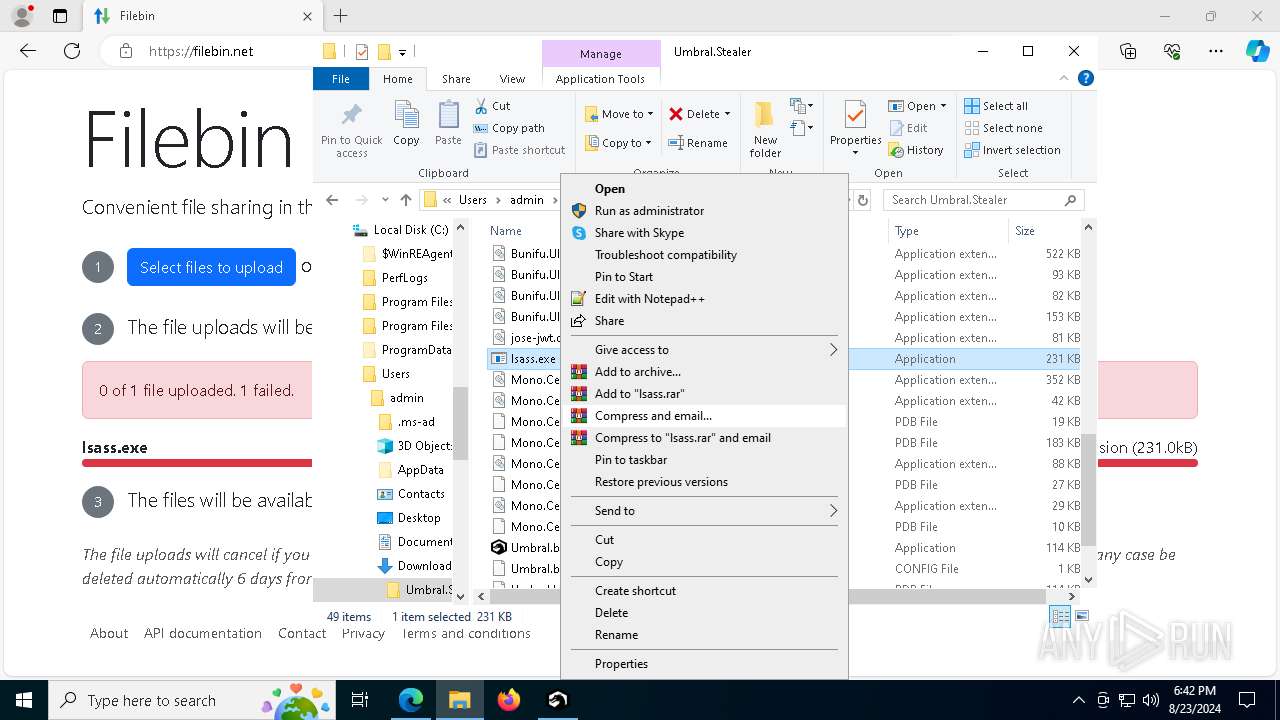This screenshot has height=720, width=1280.
Task: Click the search magnifier in Explorer
Action: pos(1070,200)
